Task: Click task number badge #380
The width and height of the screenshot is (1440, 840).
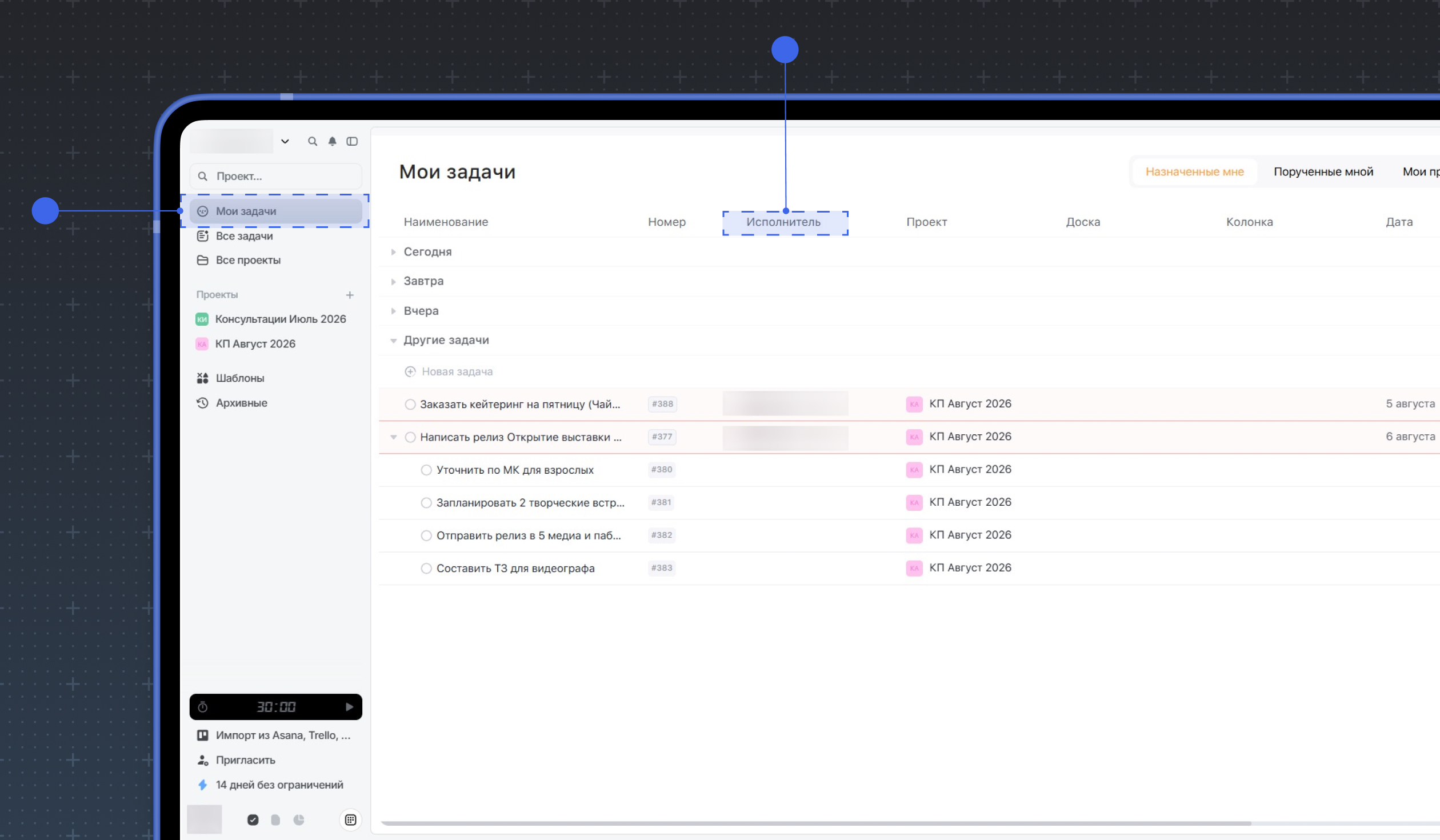Action: click(662, 470)
